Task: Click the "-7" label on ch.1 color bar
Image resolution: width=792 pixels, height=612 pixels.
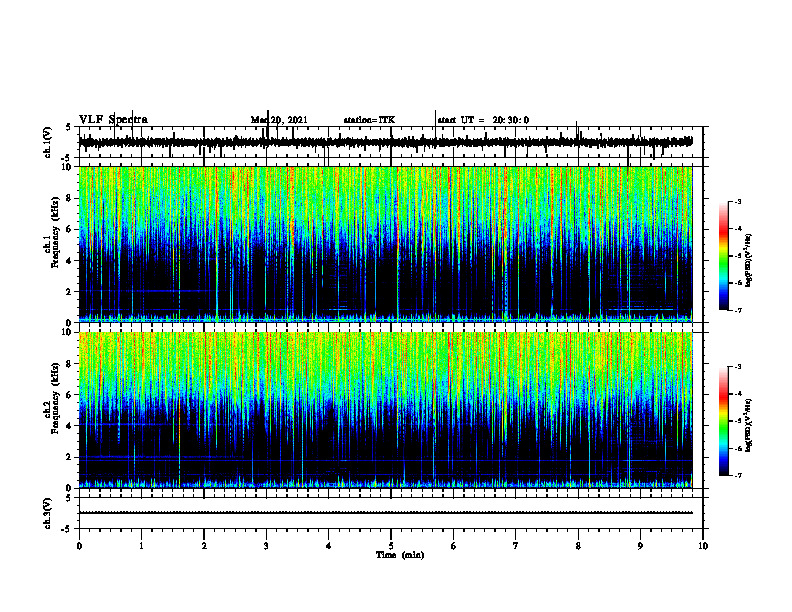Action: pos(737,310)
